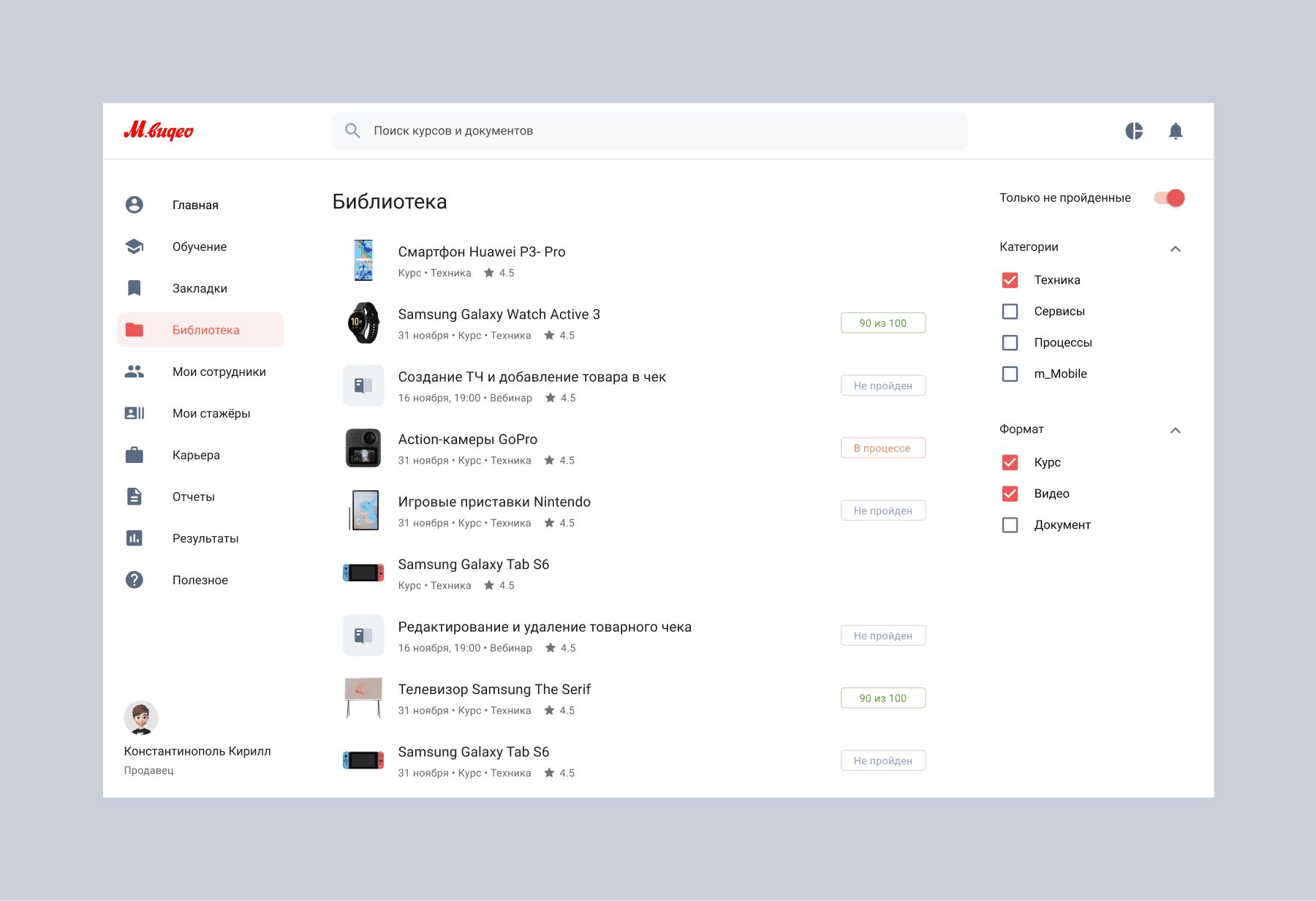
Task: Click the briefcase Карьера icon
Action: point(135,455)
